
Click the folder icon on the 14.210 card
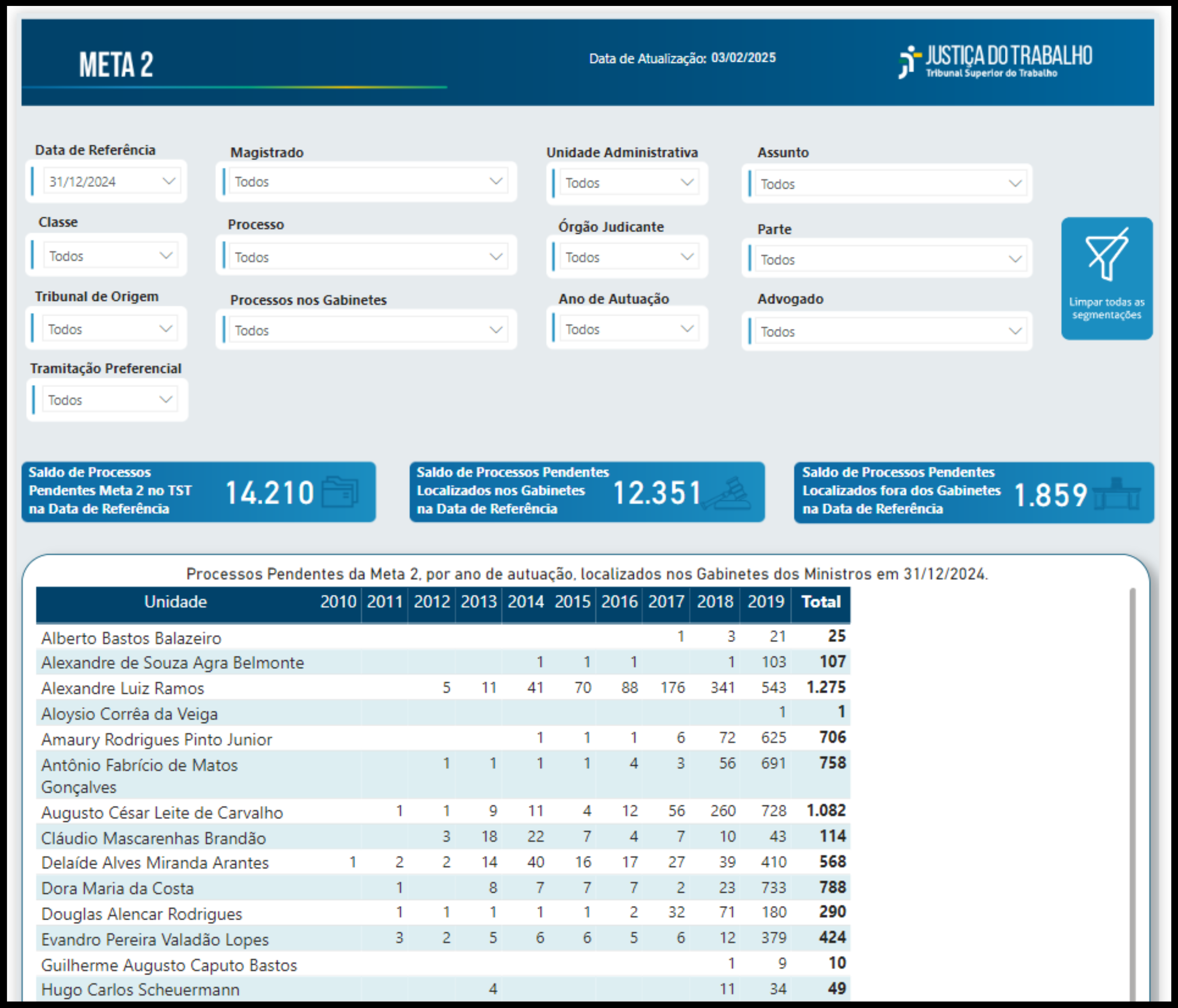click(339, 492)
